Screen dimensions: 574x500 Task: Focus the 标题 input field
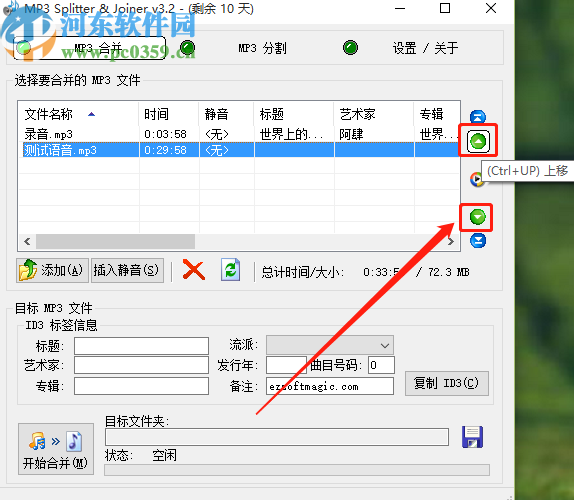click(x=141, y=346)
